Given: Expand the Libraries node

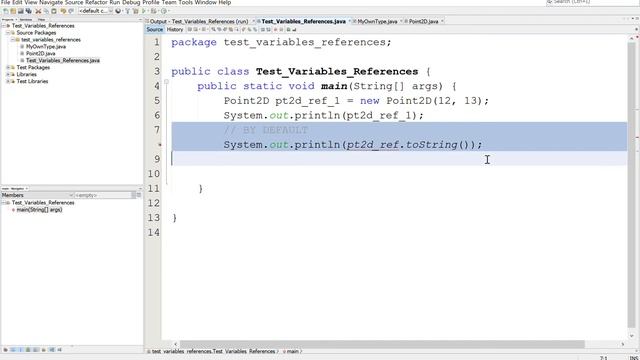Looking at the screenshot, I should click(8, 74).
